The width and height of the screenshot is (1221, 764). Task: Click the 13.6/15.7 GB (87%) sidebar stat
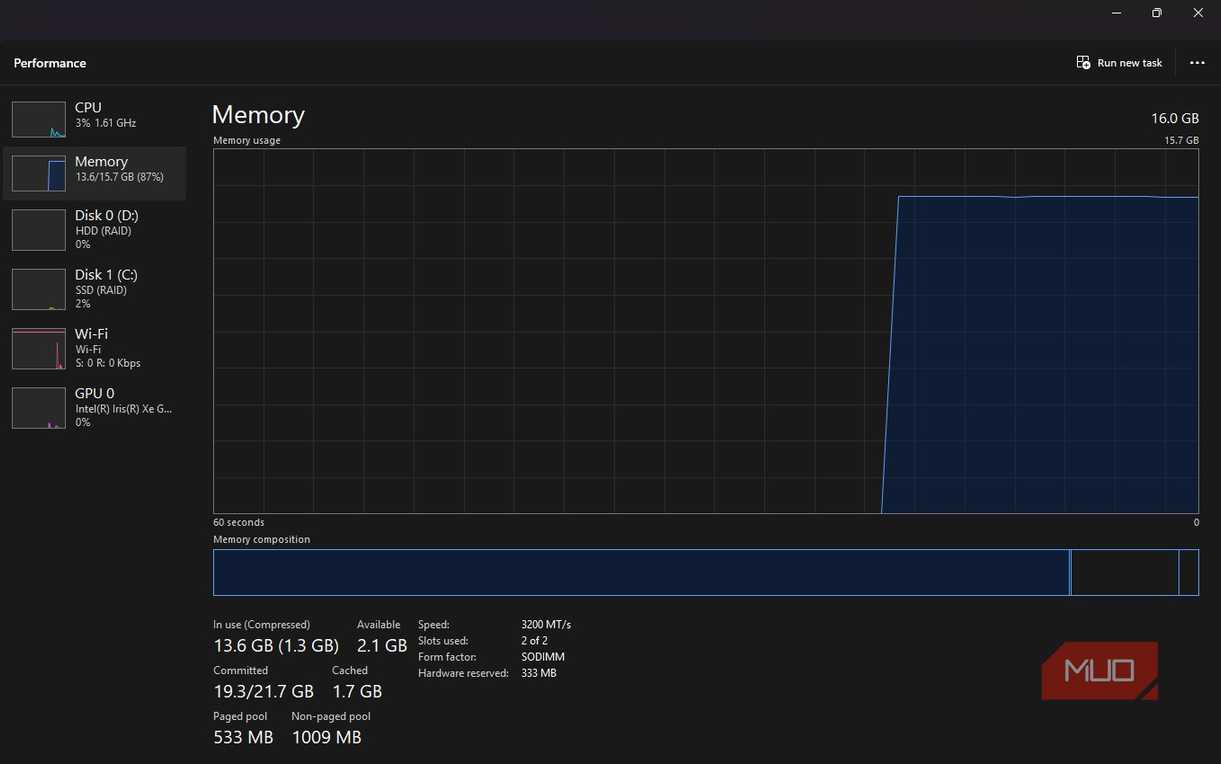coord(119,177)
